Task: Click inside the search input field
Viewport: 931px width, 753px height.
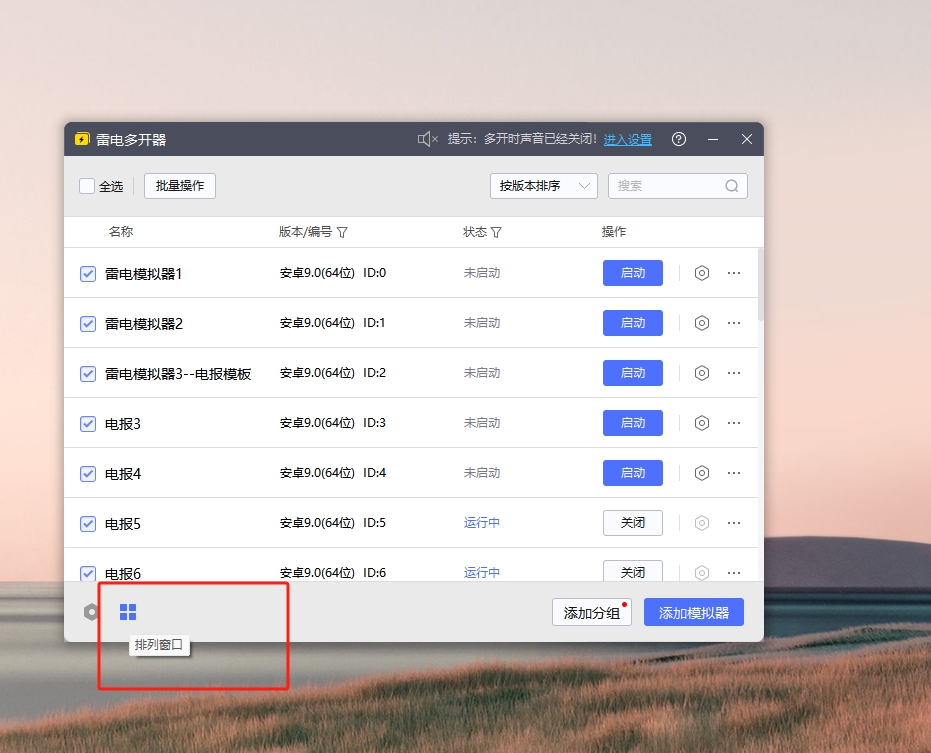Action: click(670, 186)
